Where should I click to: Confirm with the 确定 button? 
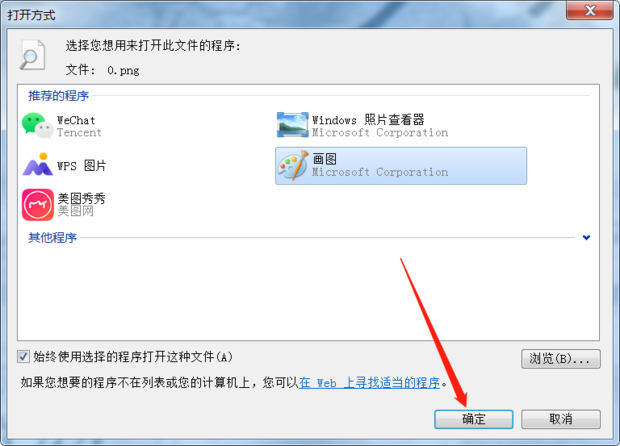[x=474, y=419]
